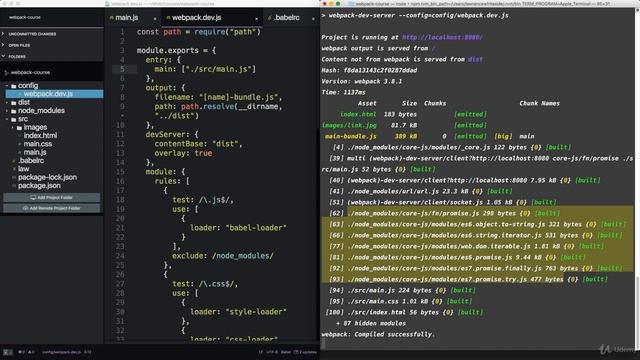Toggle the panel icon in the status bar's left corner
The width and height of the screenshot is (640, 360).
tap(8, 352)
